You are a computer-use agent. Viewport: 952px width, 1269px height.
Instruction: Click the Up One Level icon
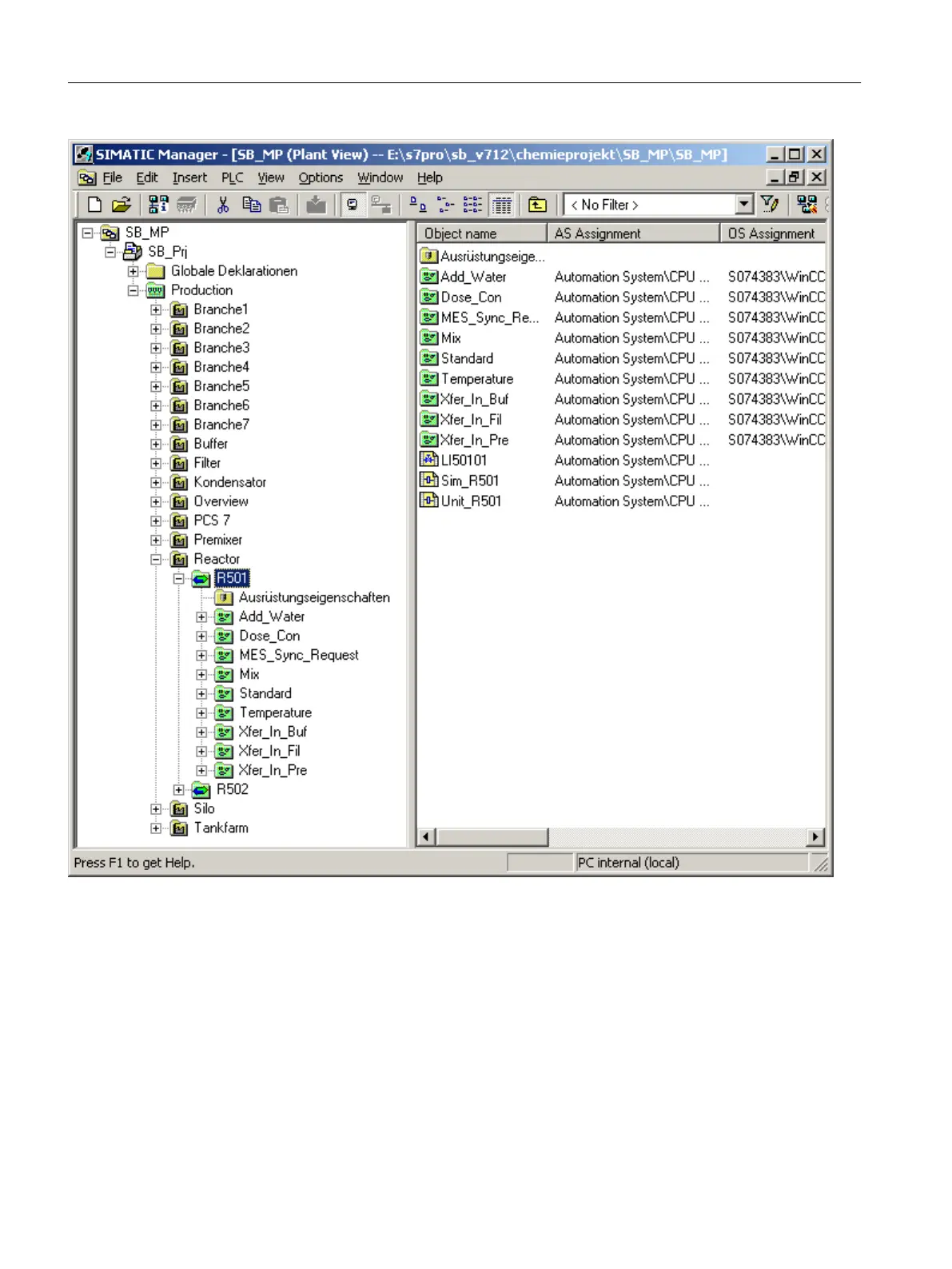[x=538, y=205]
